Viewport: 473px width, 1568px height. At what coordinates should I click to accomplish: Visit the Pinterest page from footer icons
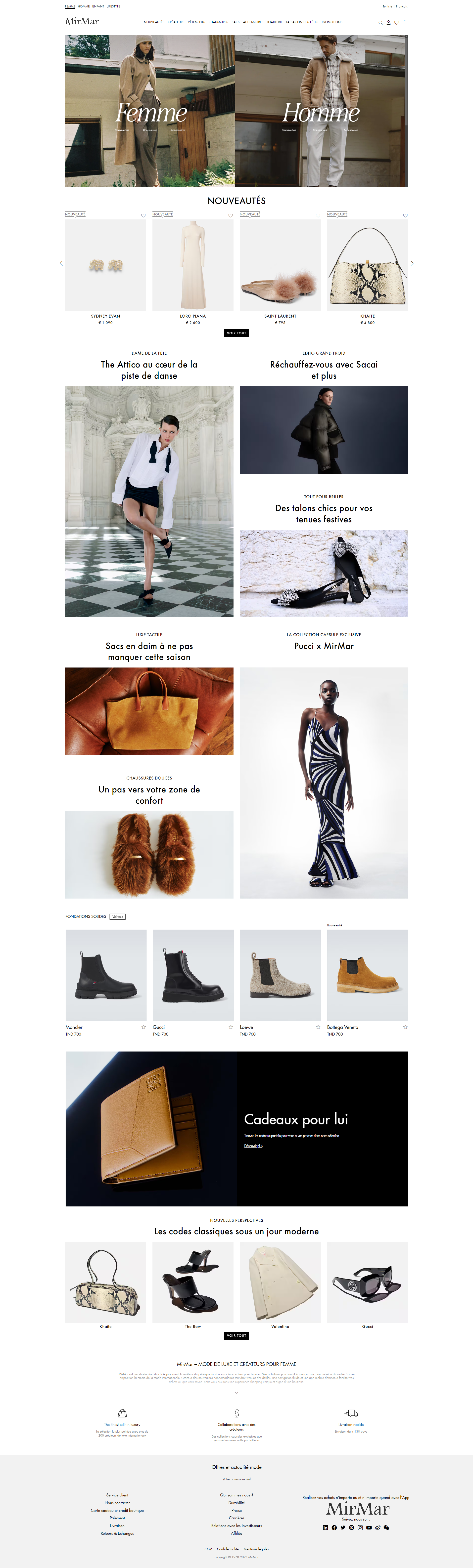351,1527
